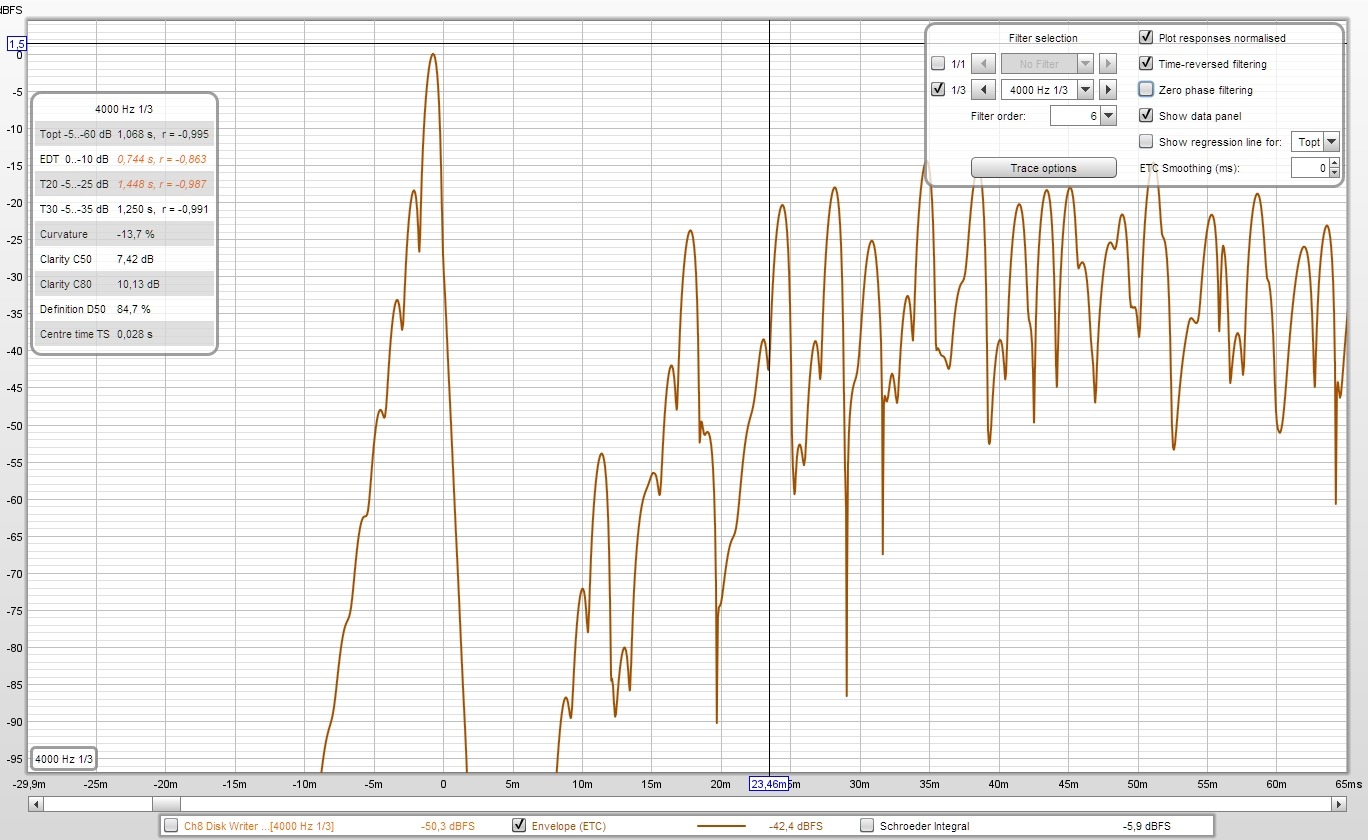
Task: Click the Definition D50 row
Action: coord(124,309)
